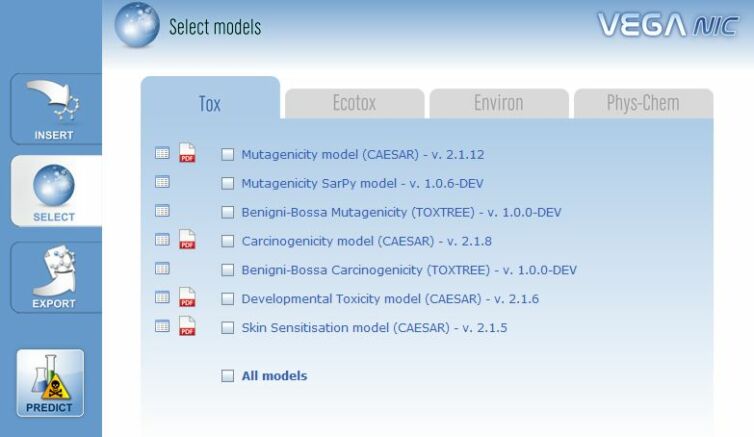Image resolution: width=754 pixels, height=437 pixels.
Task: Go to the Phys-Chem tab
Action: (642, 104)
